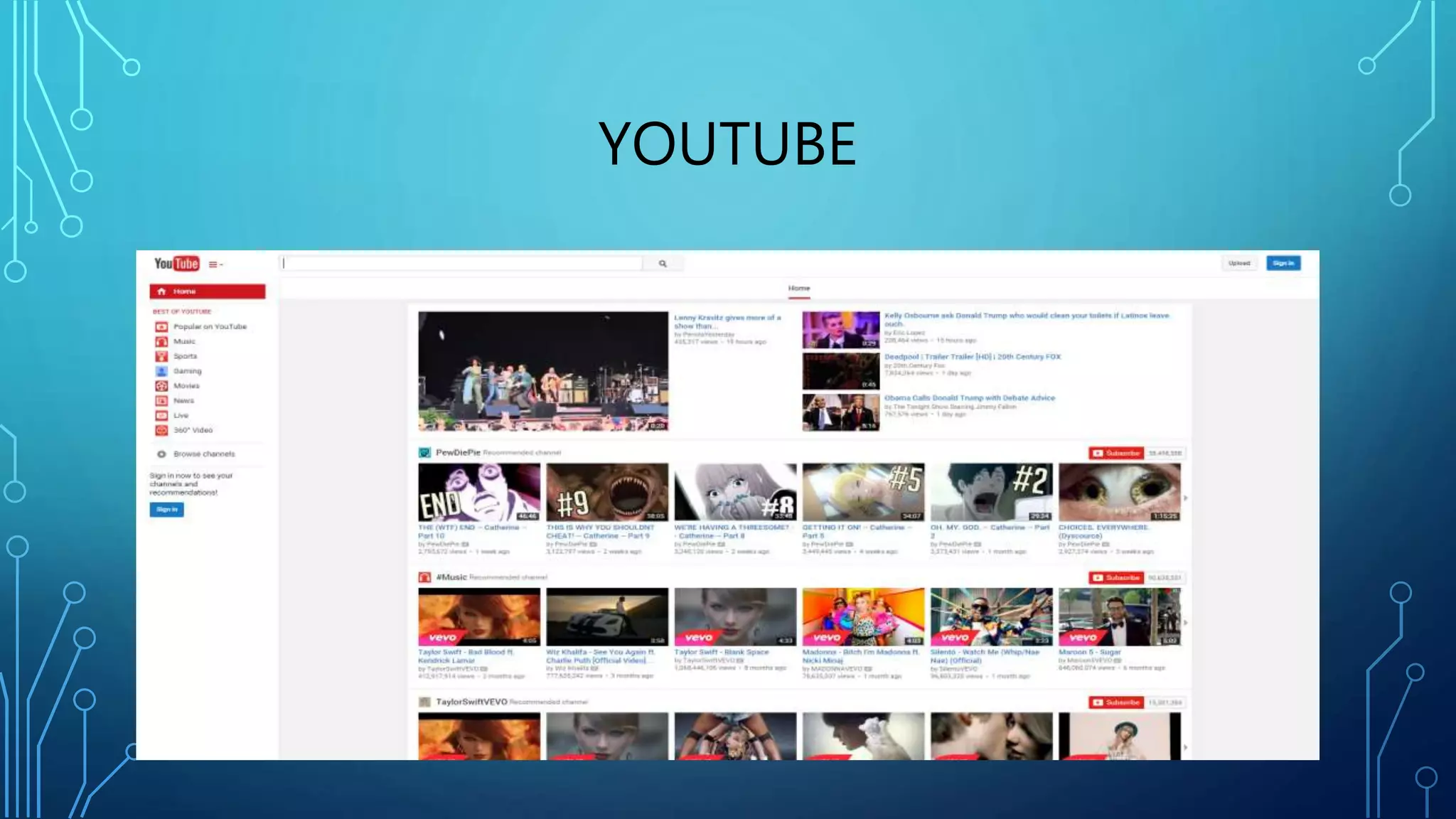Play the Lenny Kravitz concert video thumbnail
The height and width of the screenshot is (819, 1456).
543,371
